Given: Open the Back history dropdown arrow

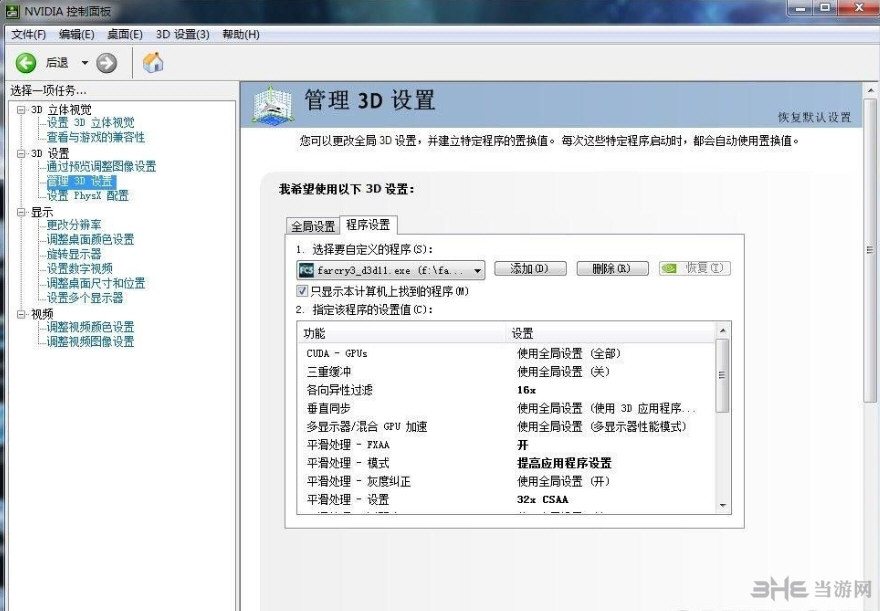Looking at the screenshot, I should (85, 63).
